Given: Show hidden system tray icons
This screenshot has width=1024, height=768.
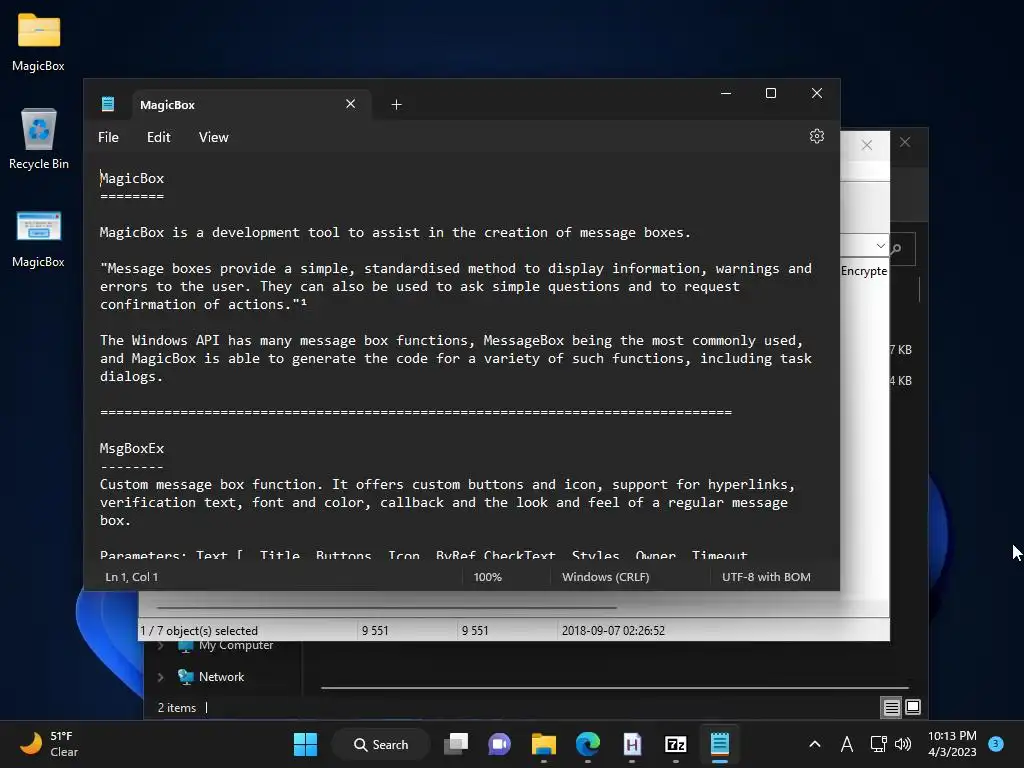Looking at the screenshot, I should (814, 744).
